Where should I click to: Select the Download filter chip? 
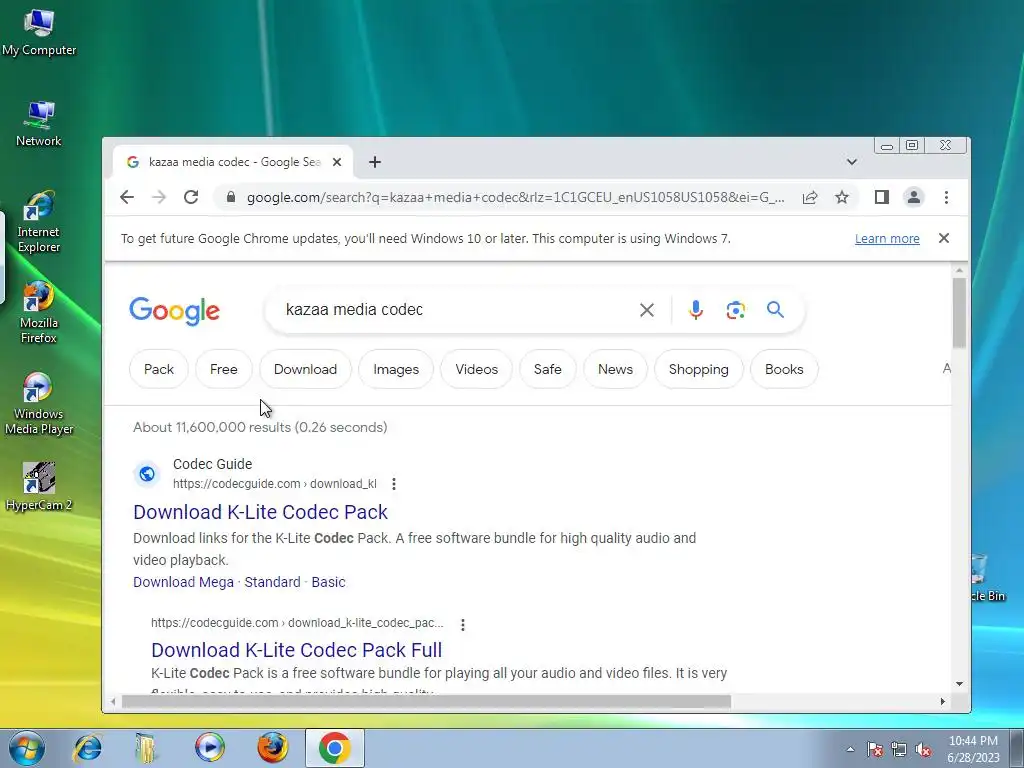click(306, 369)
